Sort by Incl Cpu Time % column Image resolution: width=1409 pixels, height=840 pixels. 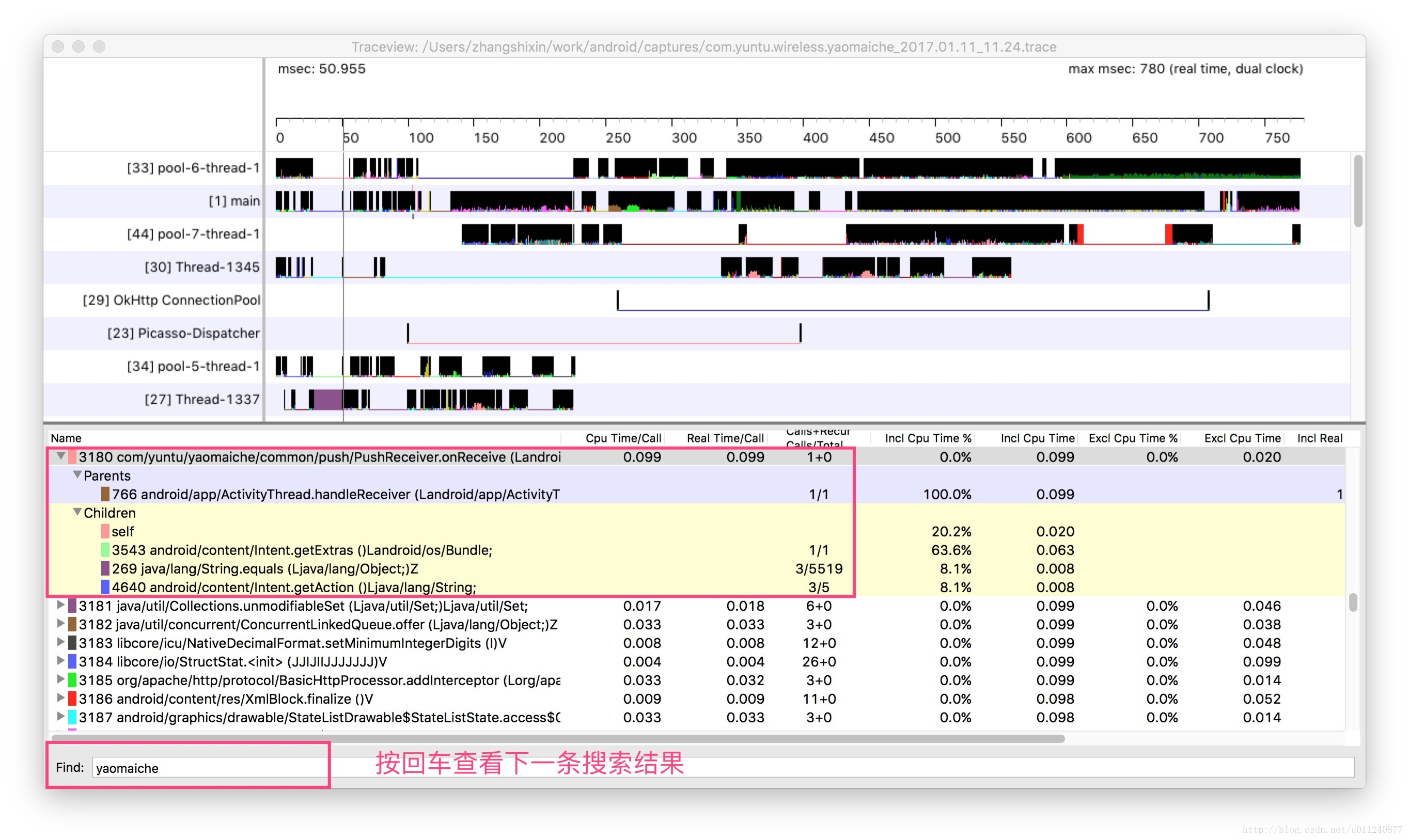click(x=927, y=438)
